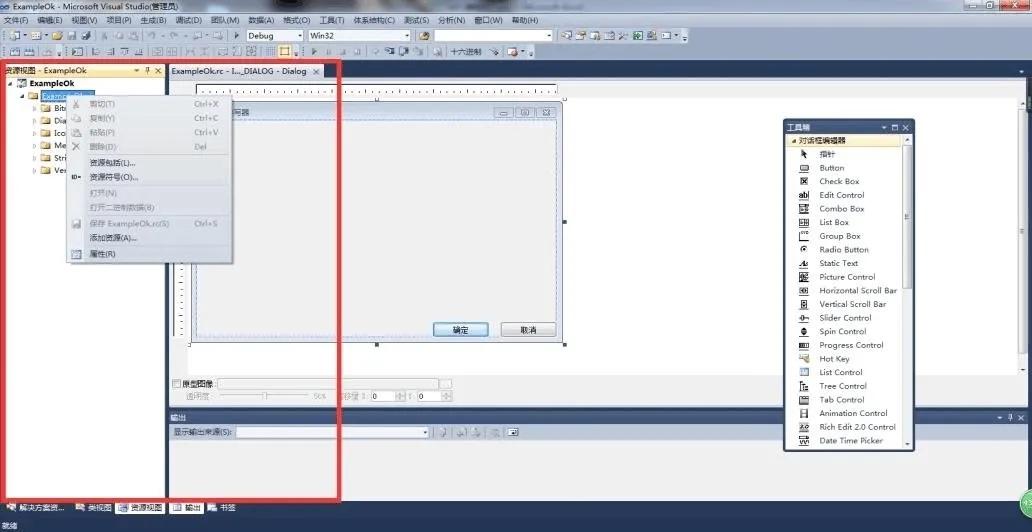The height and width of the screenshot is (532, 1032).
Task: Click the 十六进制 hex toolbar button
Action: [465, 51]
